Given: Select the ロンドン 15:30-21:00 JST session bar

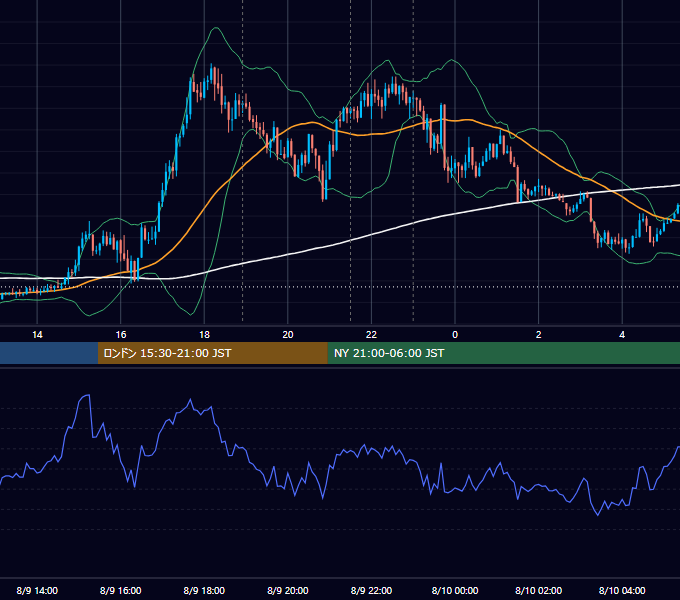Looking at the screenshot, I should pos(212,353).
